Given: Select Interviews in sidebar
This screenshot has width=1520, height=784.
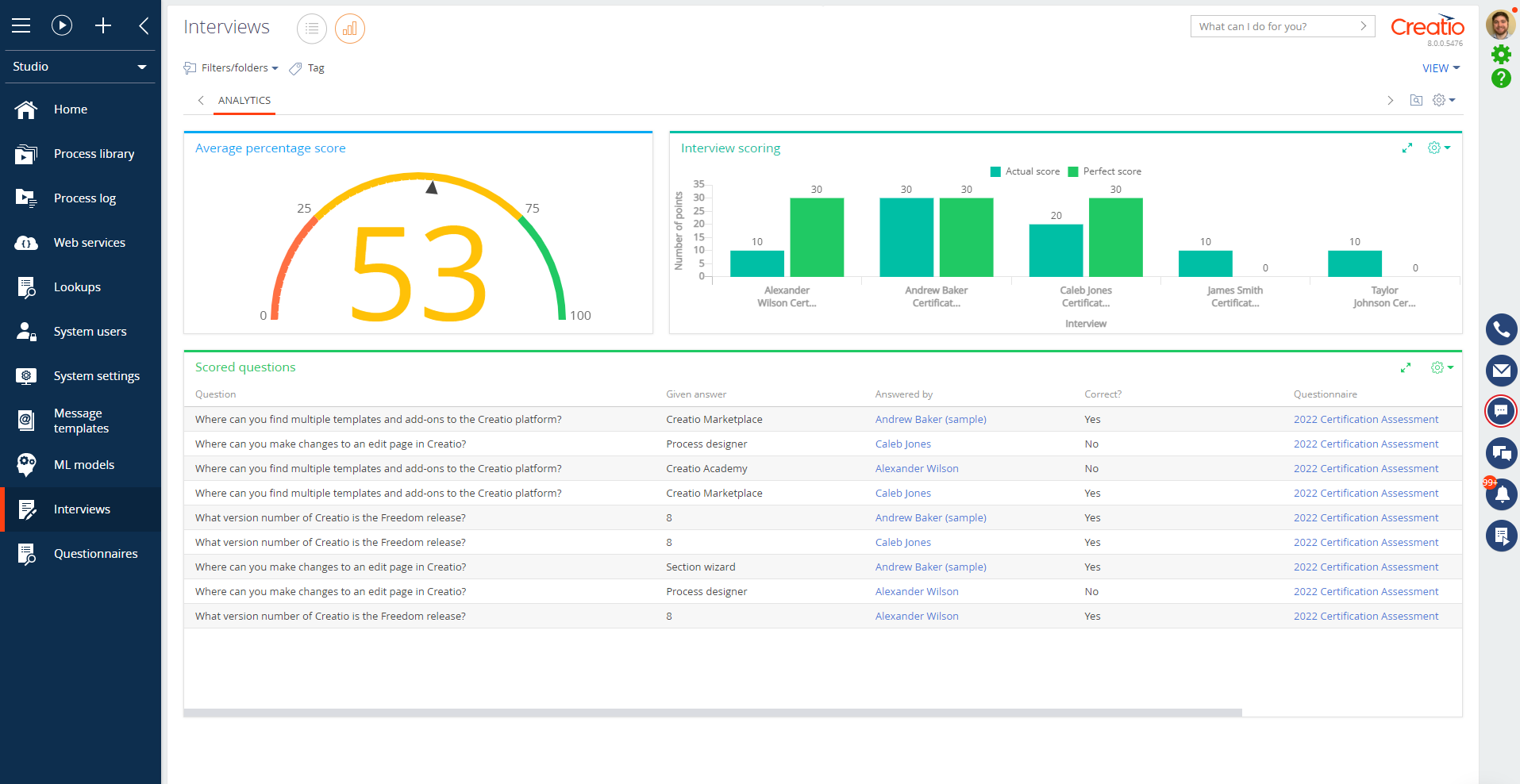Looking at the screenshot, I should coord(80,509).
